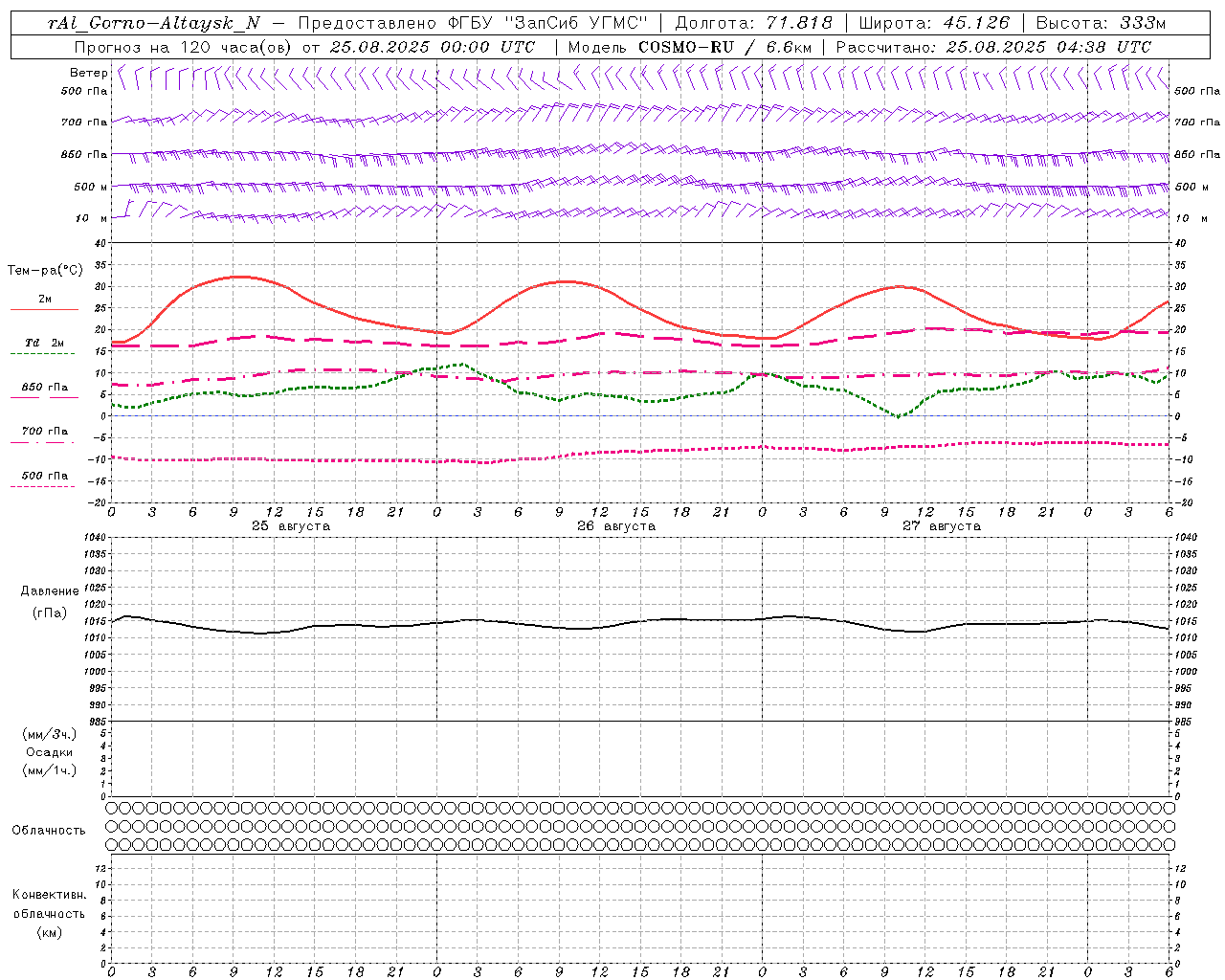Screen dimensions: 1225x980
Task: Select the Td 2м dew point legend entry
Action: click(44, 343)
